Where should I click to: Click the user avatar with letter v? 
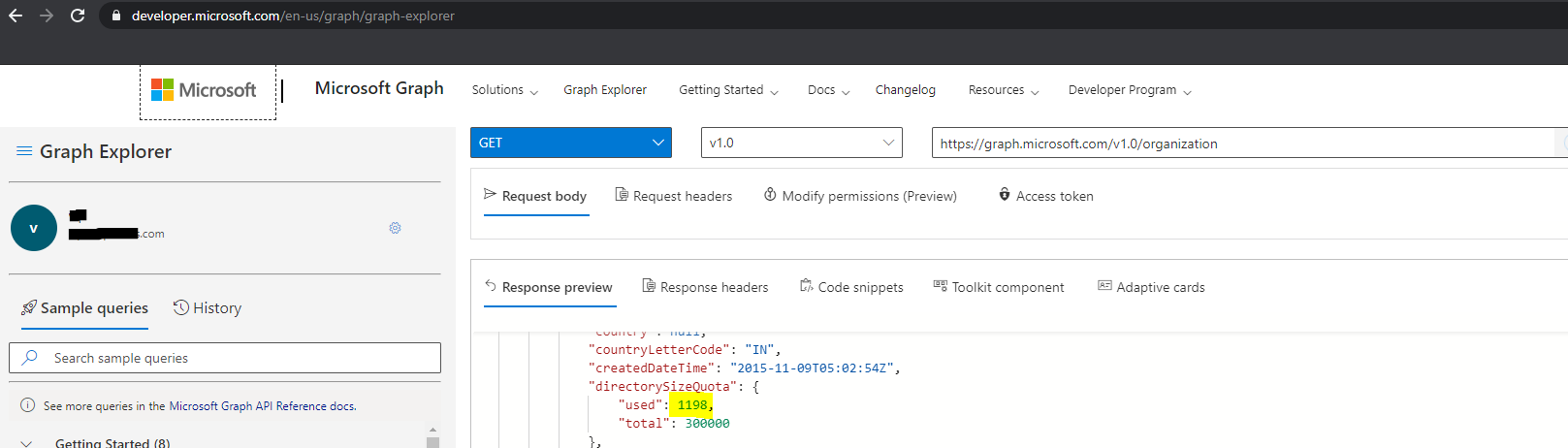(x=34, y=228)
